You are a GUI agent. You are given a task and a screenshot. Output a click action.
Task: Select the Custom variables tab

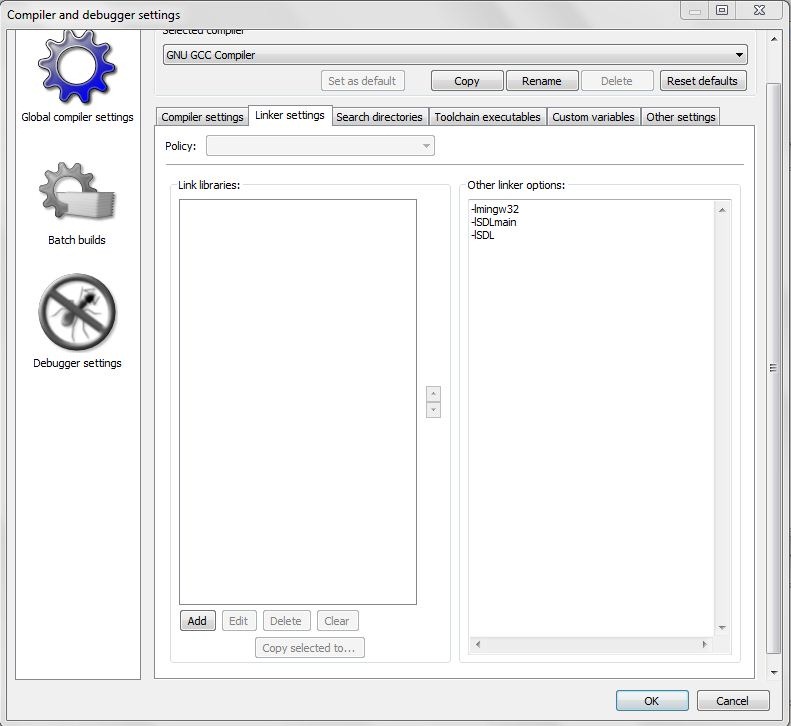[x=593, y=117]
